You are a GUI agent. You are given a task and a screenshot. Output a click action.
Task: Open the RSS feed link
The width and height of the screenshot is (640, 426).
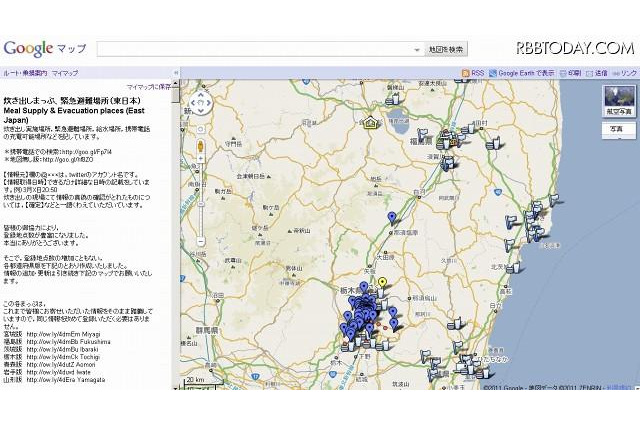point(477,73)
